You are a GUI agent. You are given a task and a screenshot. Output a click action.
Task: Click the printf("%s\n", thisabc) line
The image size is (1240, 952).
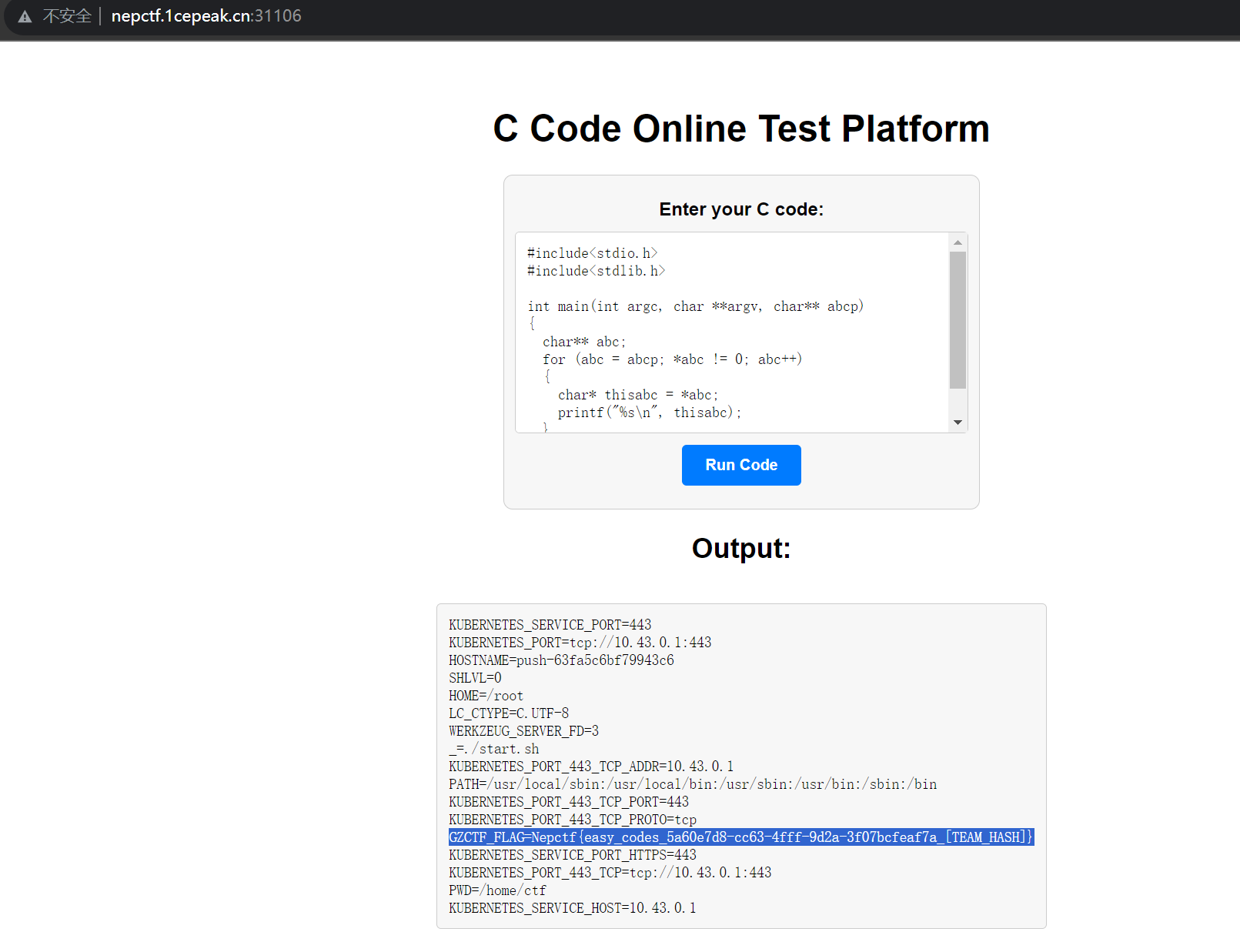(x=650, y=413)
